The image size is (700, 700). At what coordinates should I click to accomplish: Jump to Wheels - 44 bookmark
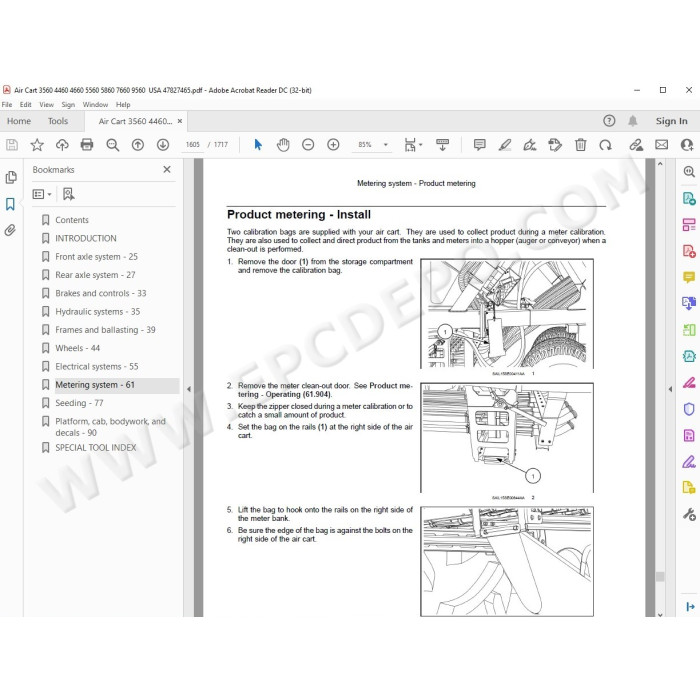[x=77, y=348]
